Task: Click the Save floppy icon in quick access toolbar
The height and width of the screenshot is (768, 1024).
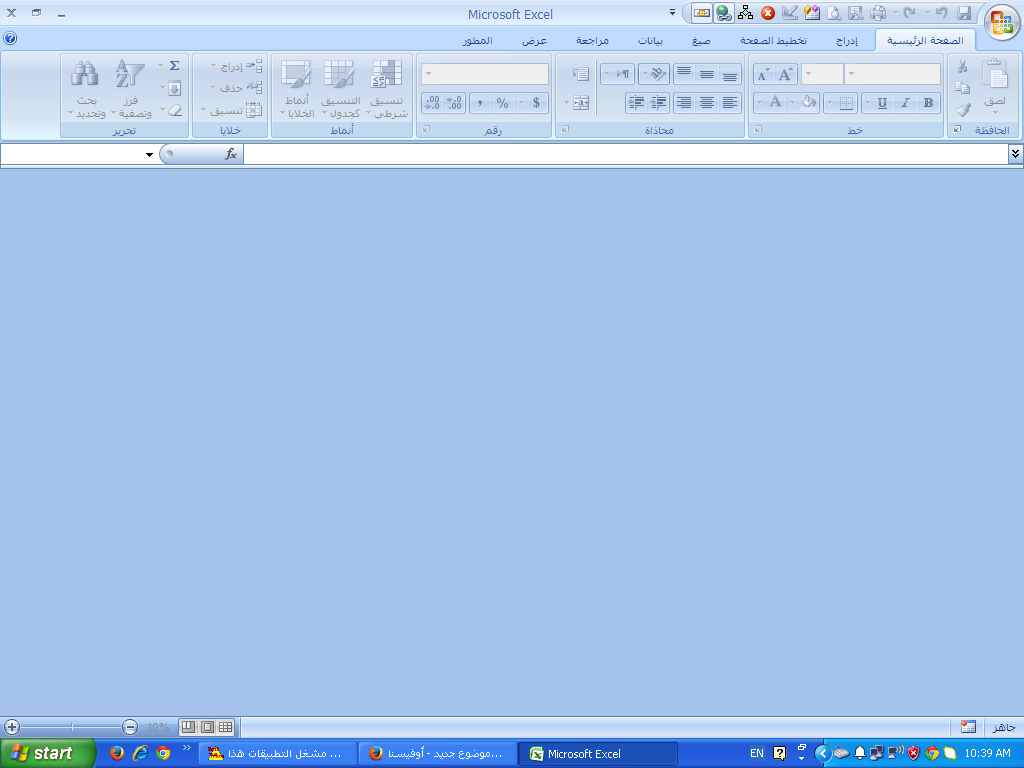Action: click(x=964, y=13)
